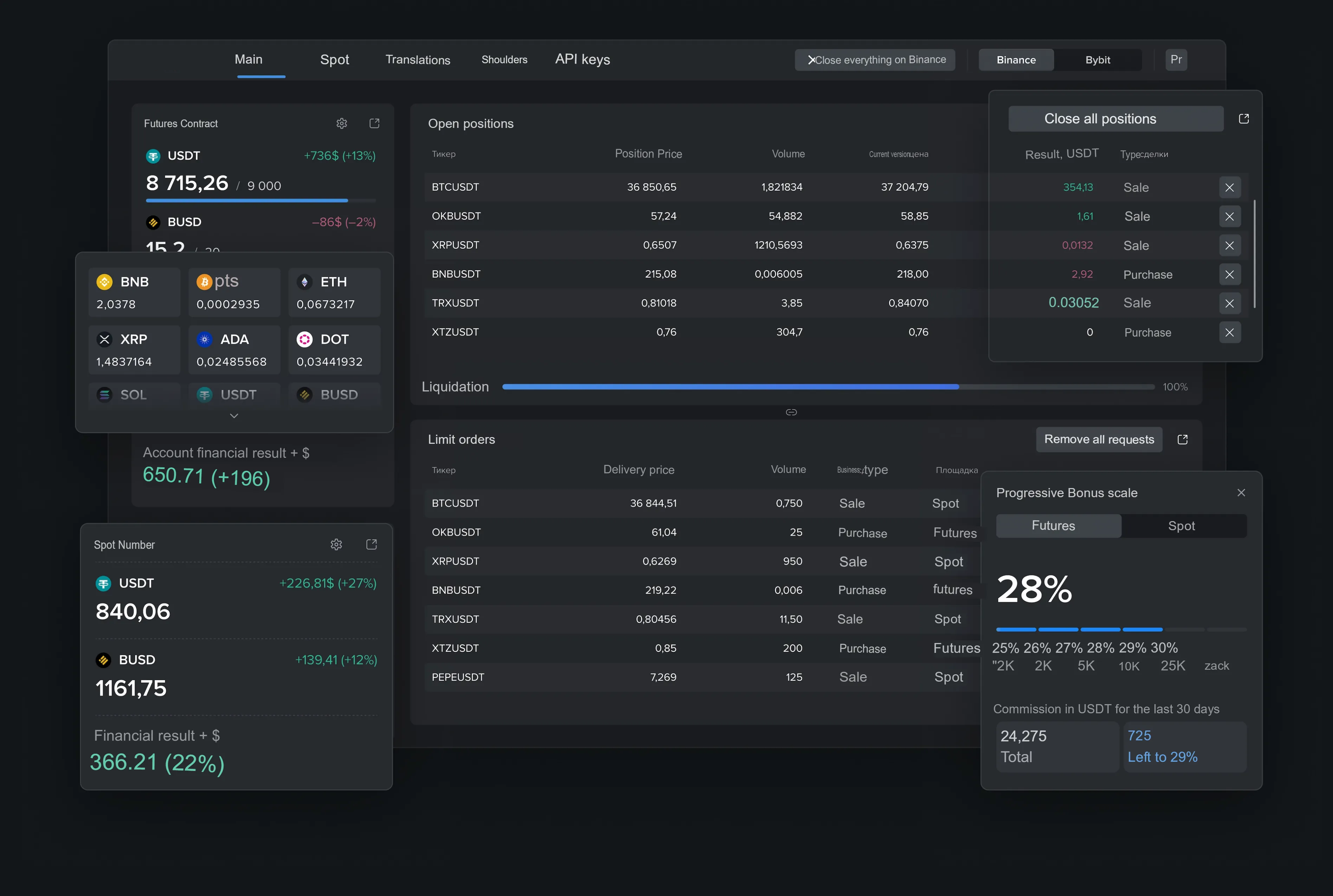Open the API keys tab
This screenshot has height=896, width=1333.
pyautogui.click(x=582, y=59)
